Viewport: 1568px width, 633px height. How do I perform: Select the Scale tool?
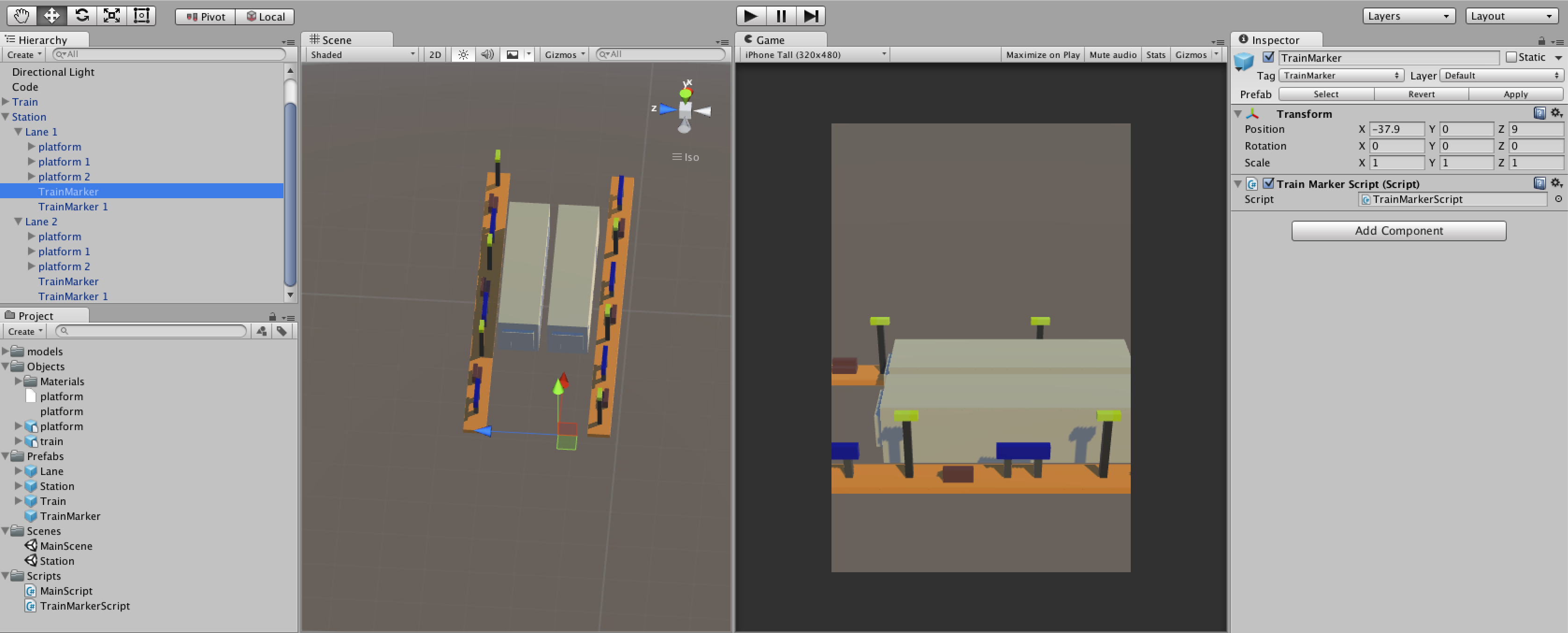[111, 16]
